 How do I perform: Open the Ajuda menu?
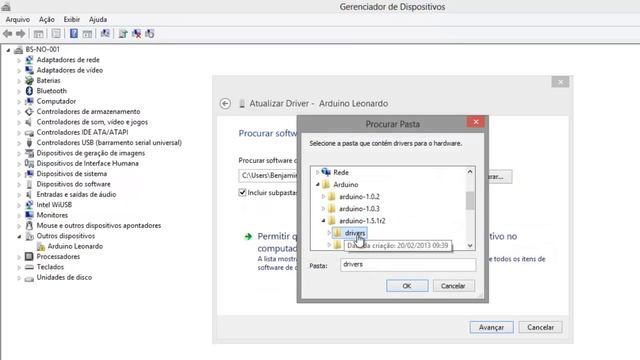[98, 19]
